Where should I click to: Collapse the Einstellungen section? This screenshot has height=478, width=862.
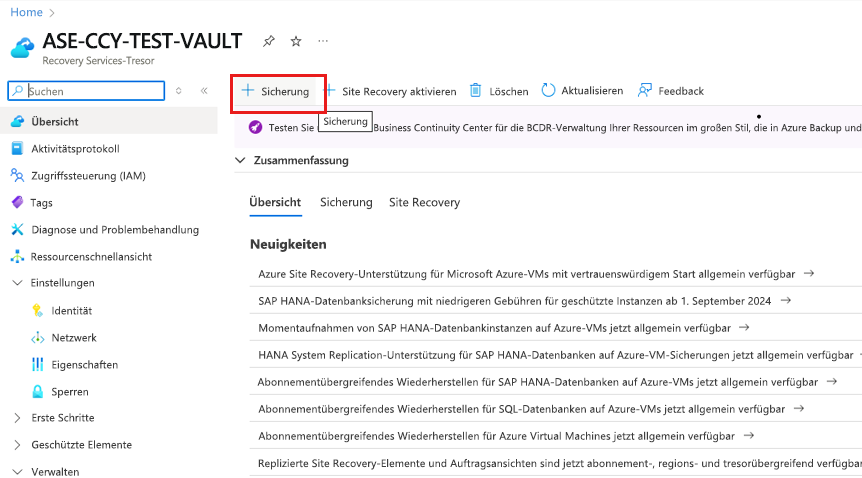(x=17, y=283)
